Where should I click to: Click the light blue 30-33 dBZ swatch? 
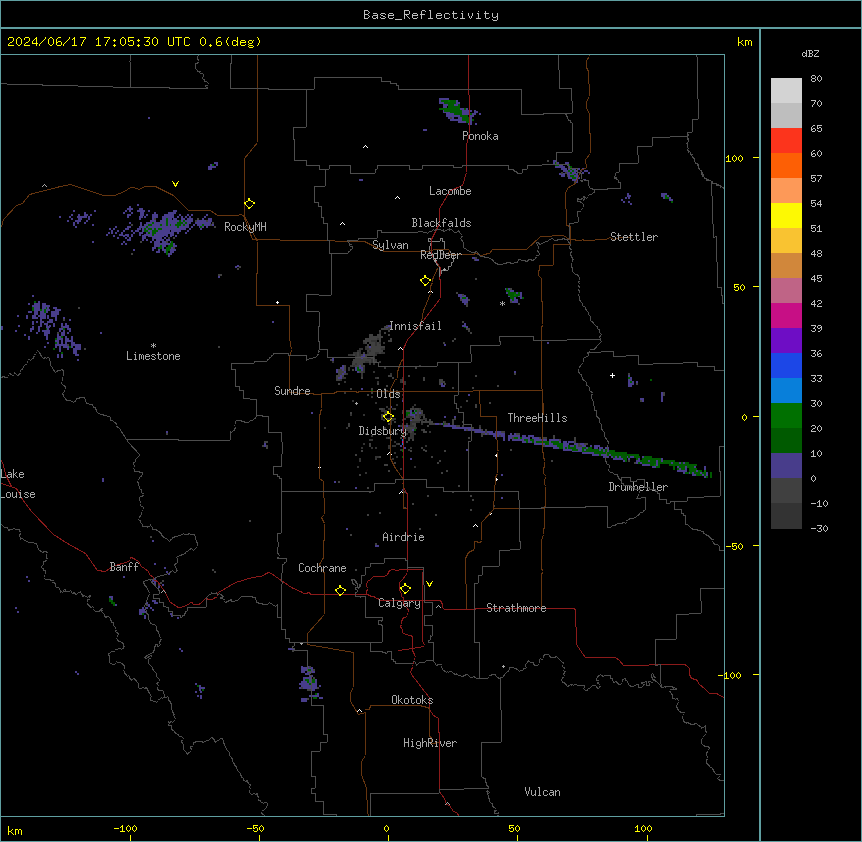coord(786,391)
